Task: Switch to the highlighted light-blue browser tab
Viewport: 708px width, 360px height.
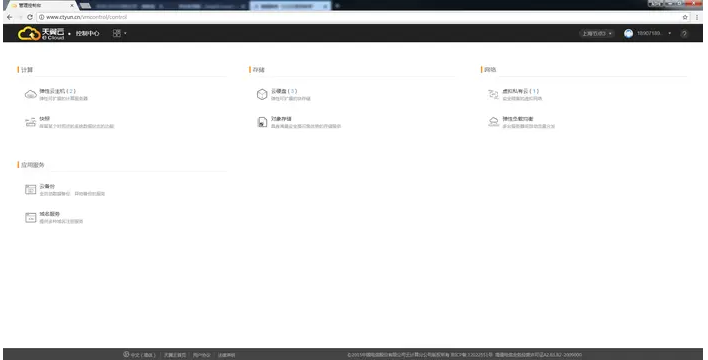Action: 290,6
